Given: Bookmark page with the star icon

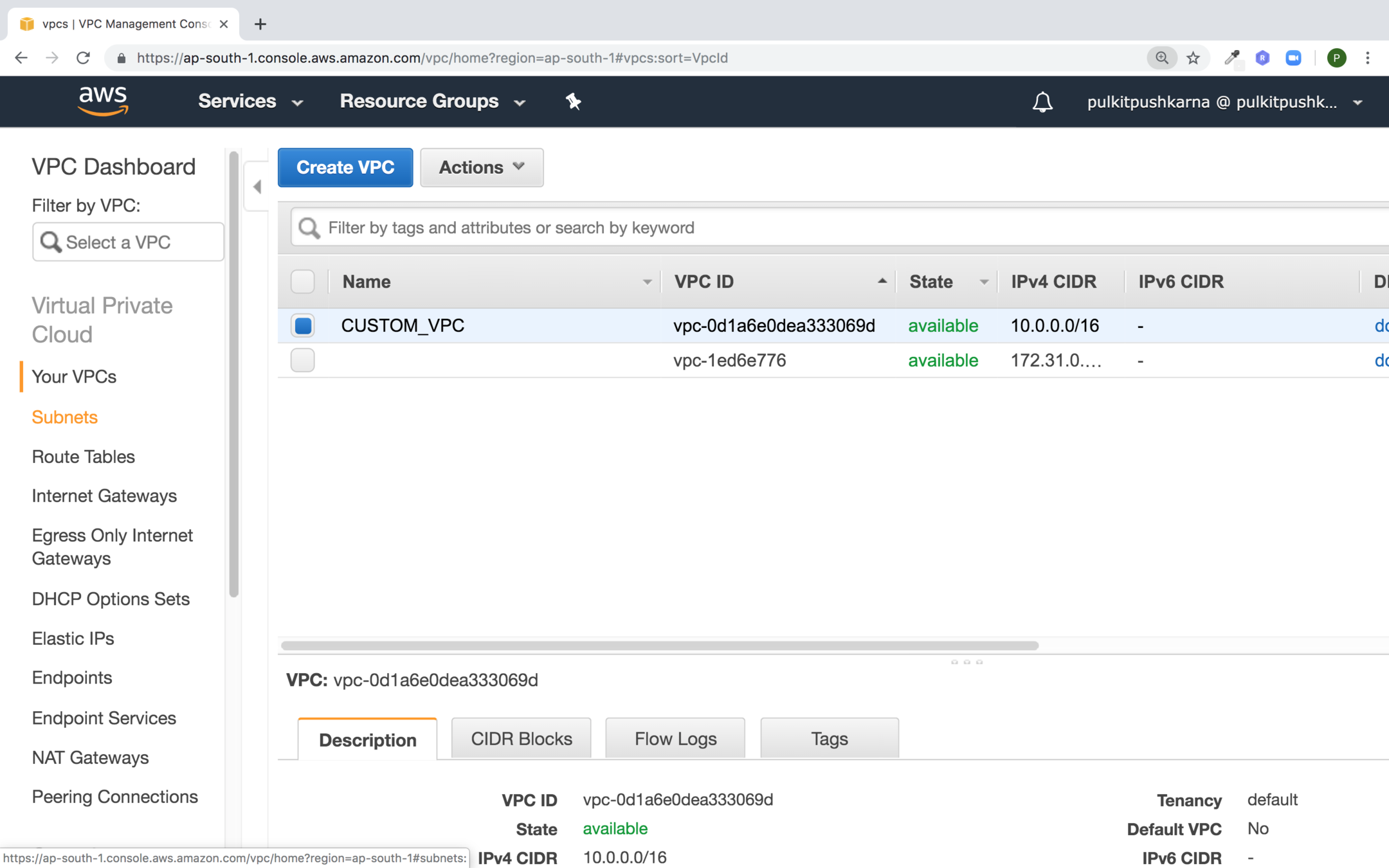Looking at the screenshot, I should pos(1194,58).
